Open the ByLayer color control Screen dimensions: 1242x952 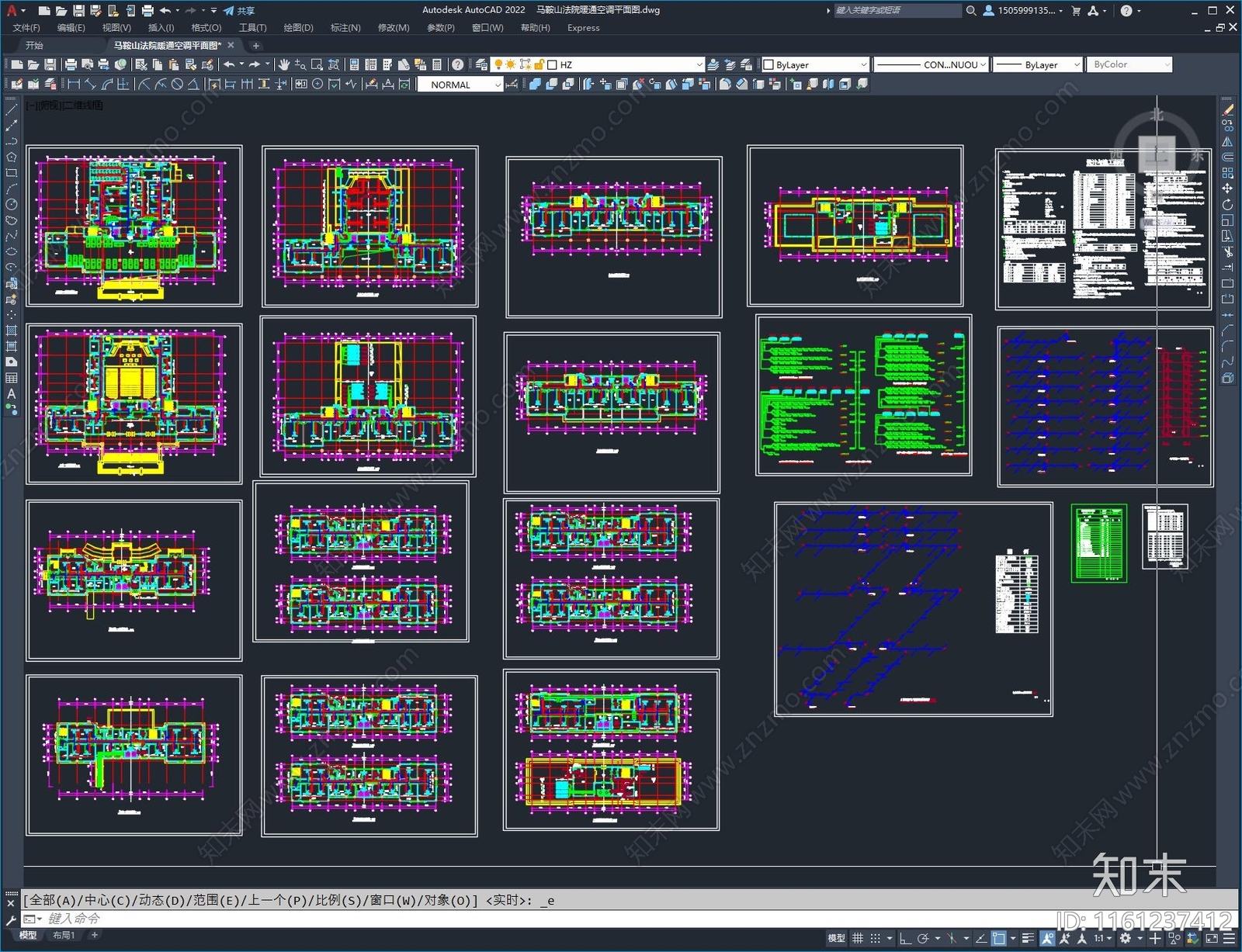(815, 65)
